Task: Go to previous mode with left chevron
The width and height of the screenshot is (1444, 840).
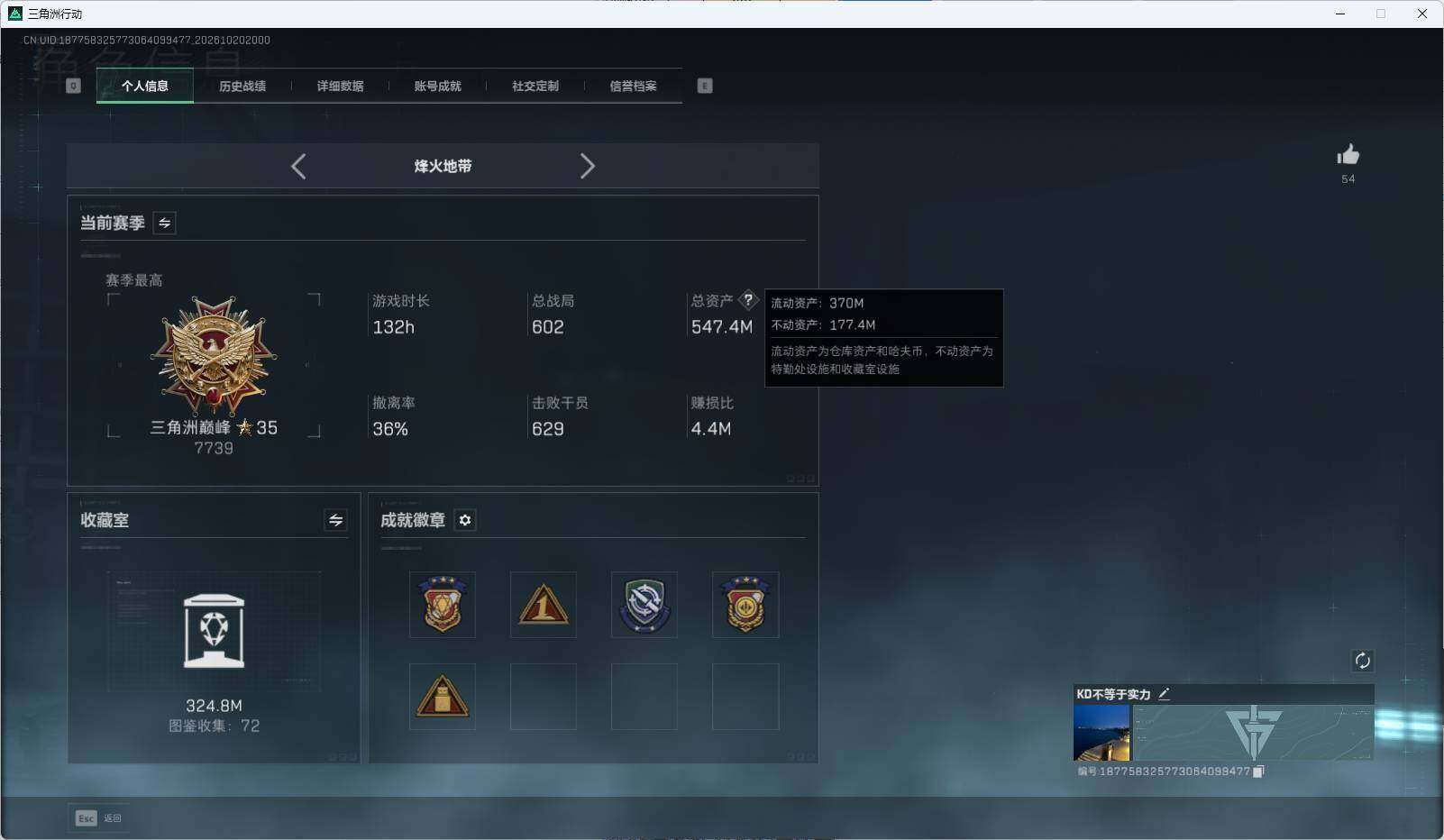Action: 298,166
